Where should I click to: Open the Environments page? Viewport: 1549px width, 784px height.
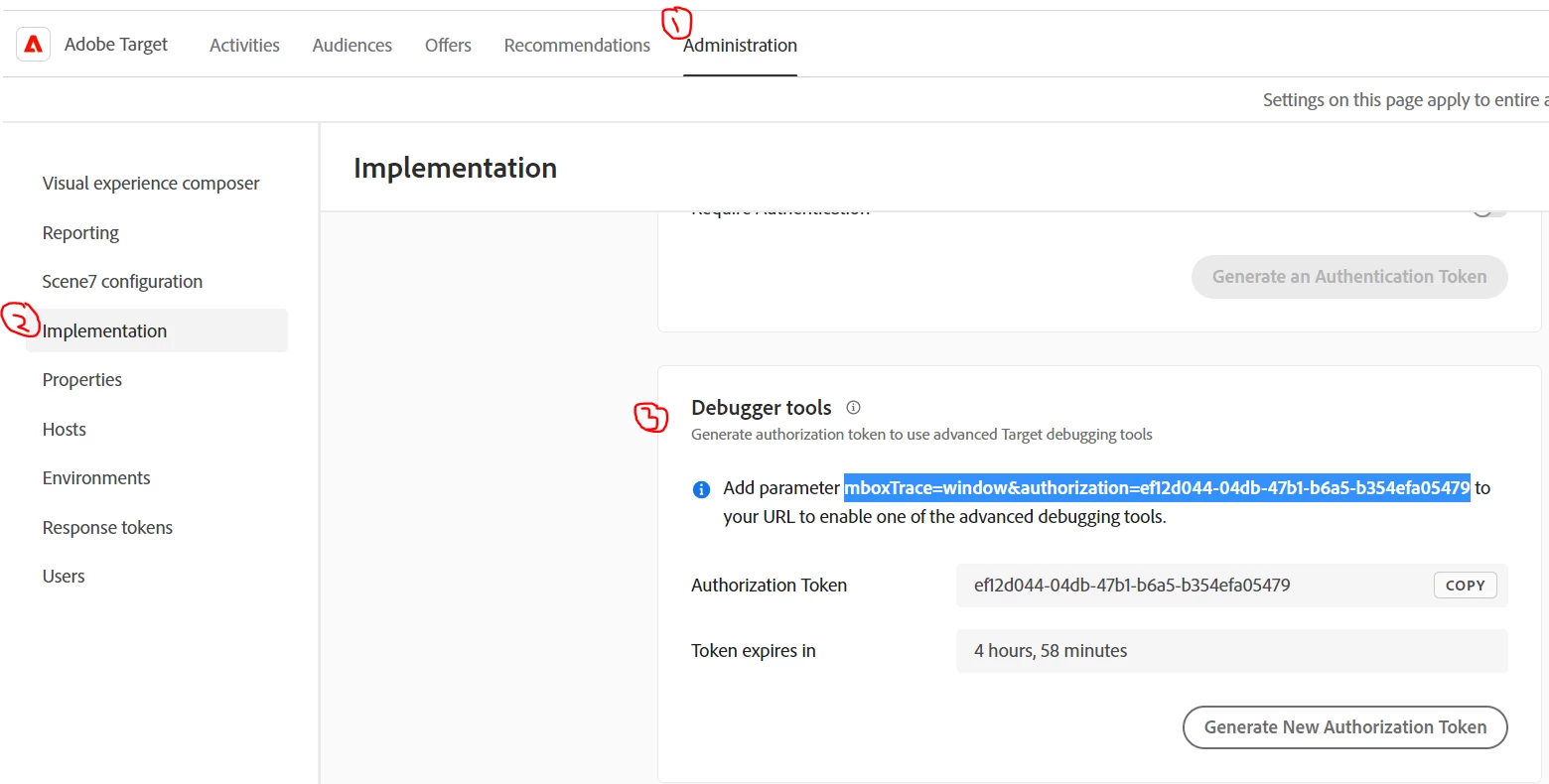(96, 478)
